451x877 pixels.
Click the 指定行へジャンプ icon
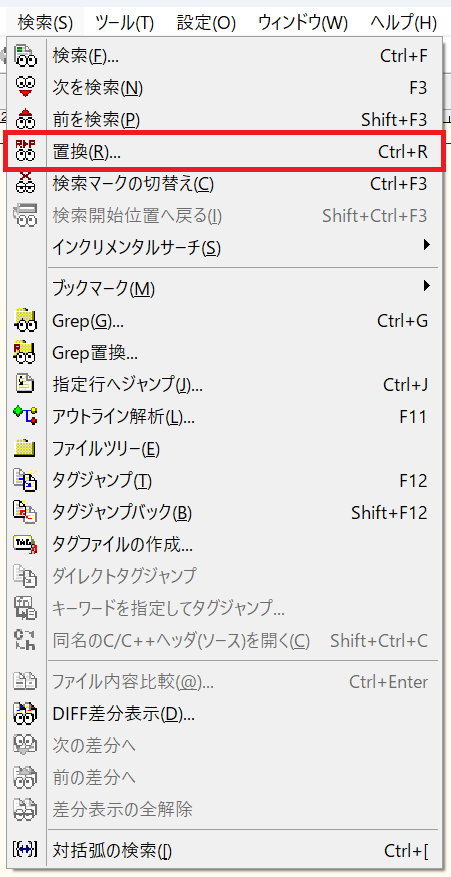pyautogui.click(x=25, y=384)
